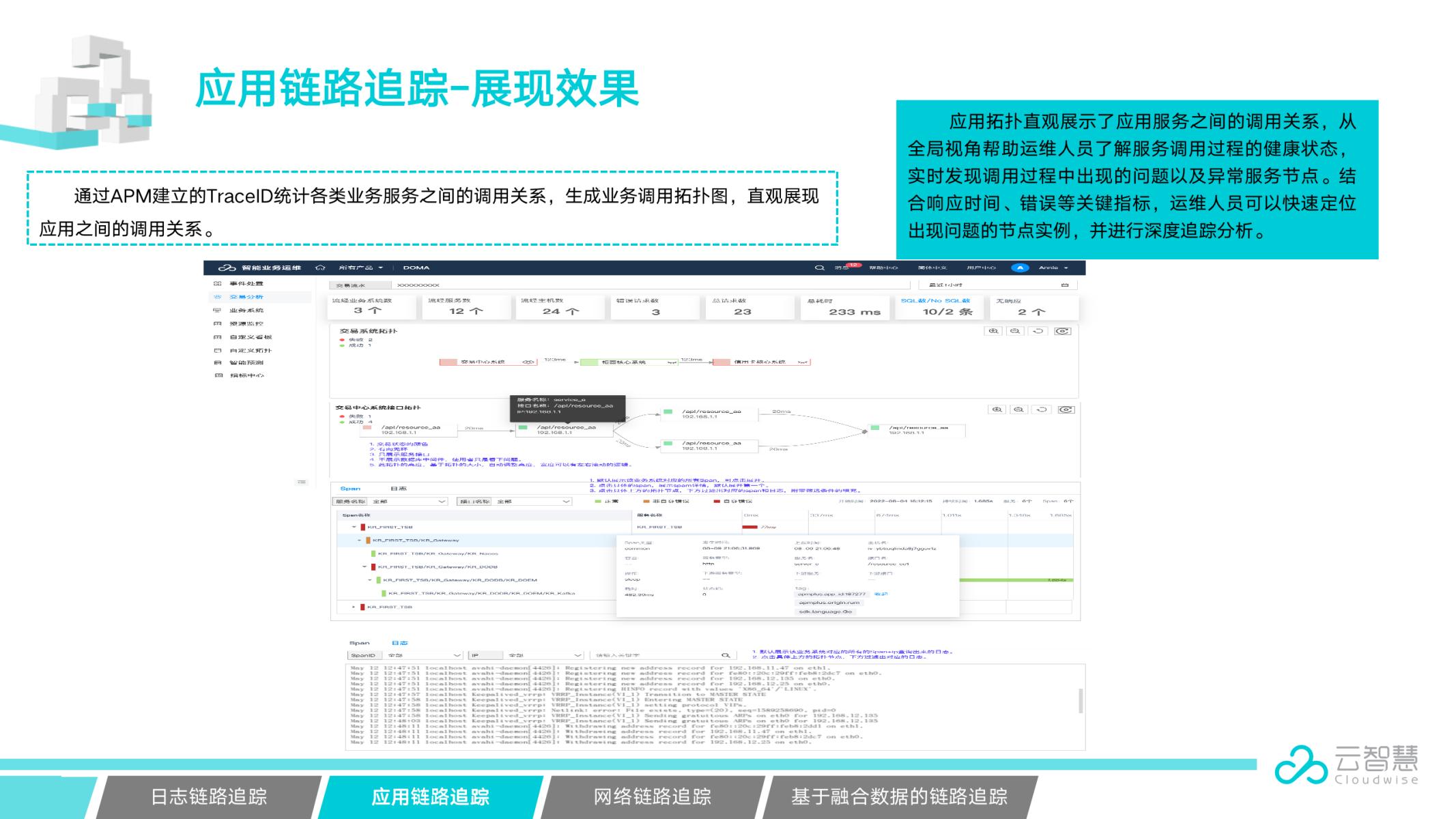The image size is (1456, 819).
Task: Toggle eye view icon in 交易系统拓扑
Action: 1062,331
